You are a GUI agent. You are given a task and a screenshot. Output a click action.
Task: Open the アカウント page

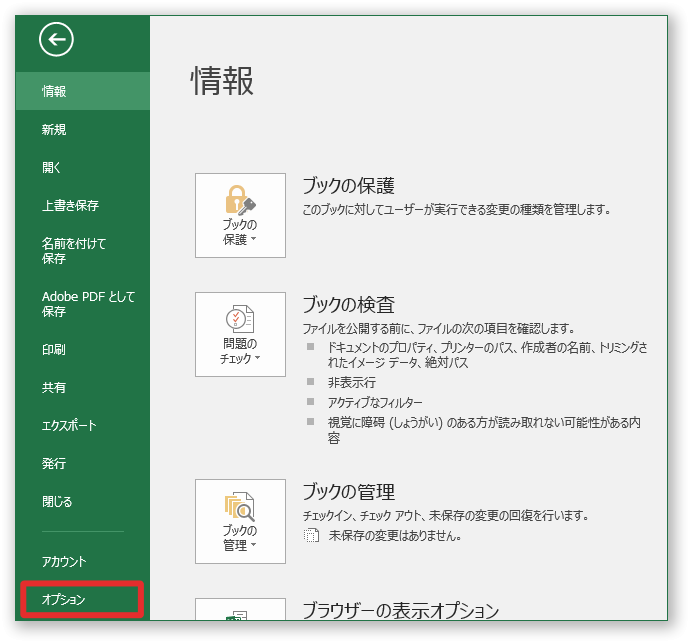point(83,562)
